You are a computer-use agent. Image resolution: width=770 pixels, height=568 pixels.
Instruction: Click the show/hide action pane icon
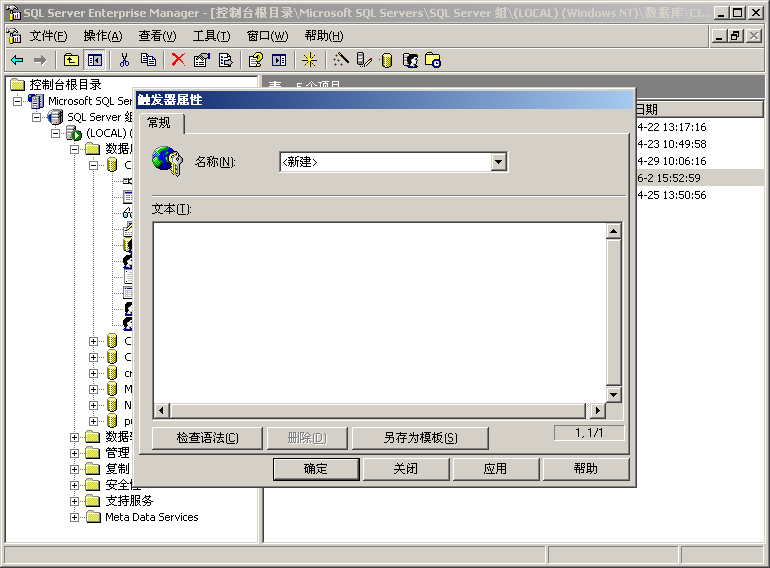(279, 60)
